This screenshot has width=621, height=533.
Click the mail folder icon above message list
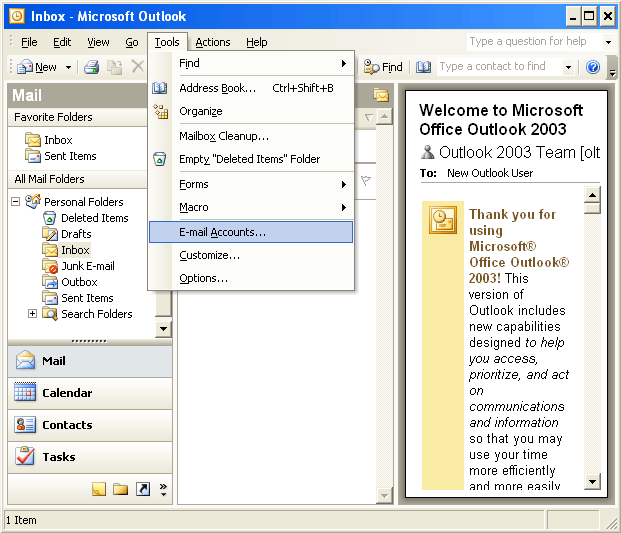coord(381,95)
